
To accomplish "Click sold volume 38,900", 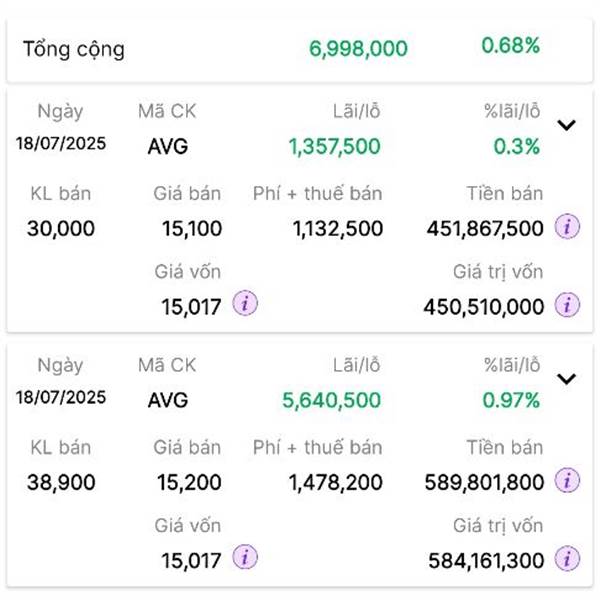I will [x=62, y=483].
